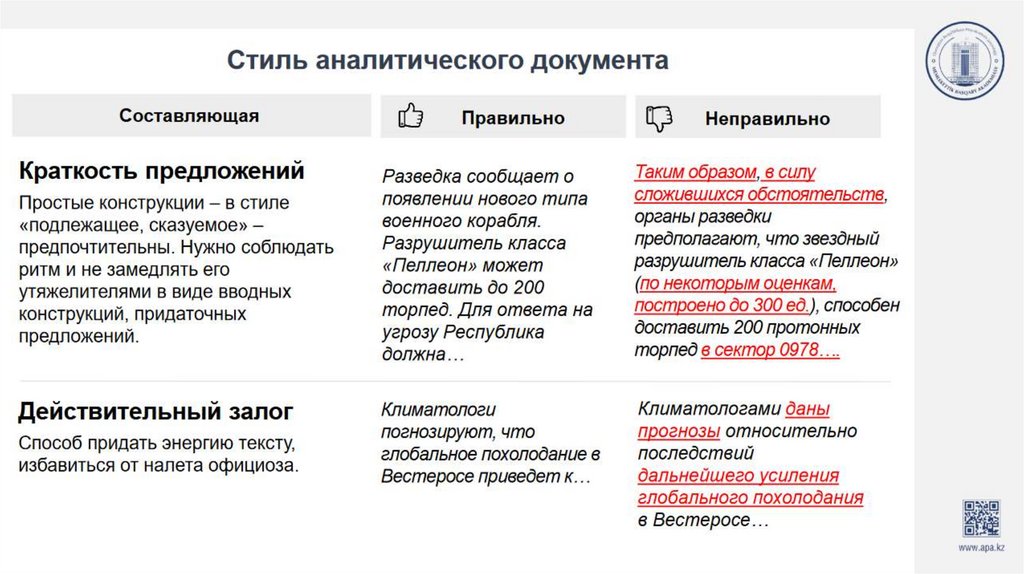Click the underlined text в сектор 0978

coord(768,351)
